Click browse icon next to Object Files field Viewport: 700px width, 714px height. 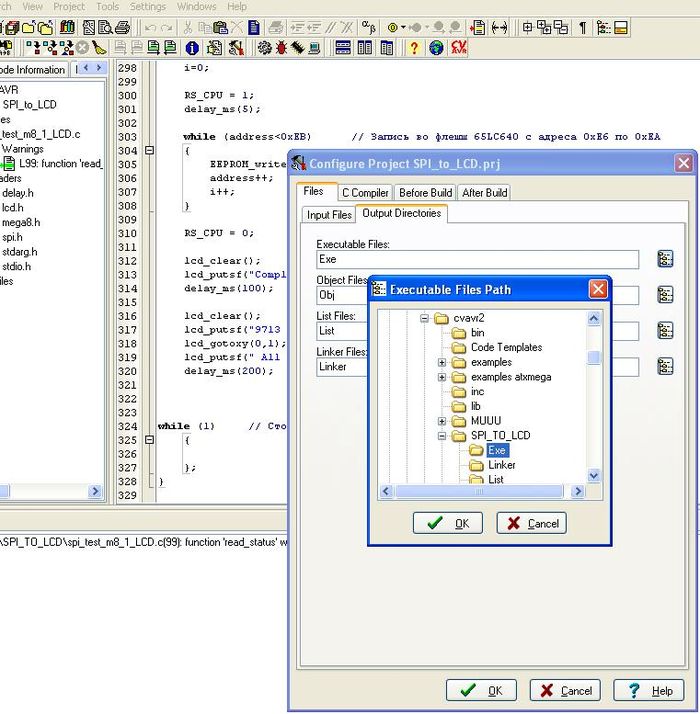(x=665, y=295)
